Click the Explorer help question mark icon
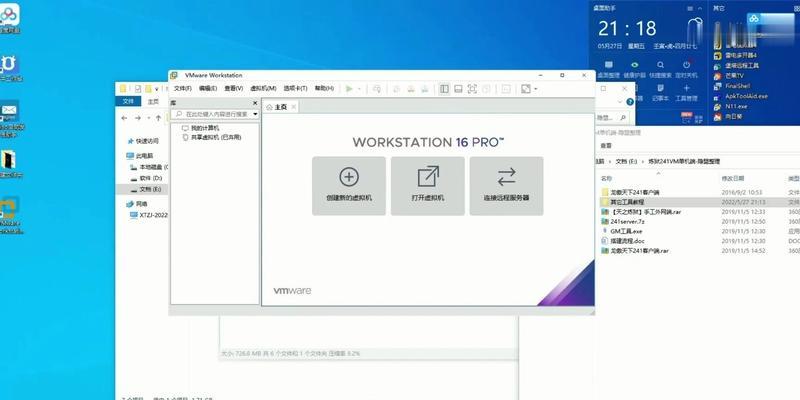Image resolution: width=800 pixels, height=400 pixels. (x=631, y=102)
